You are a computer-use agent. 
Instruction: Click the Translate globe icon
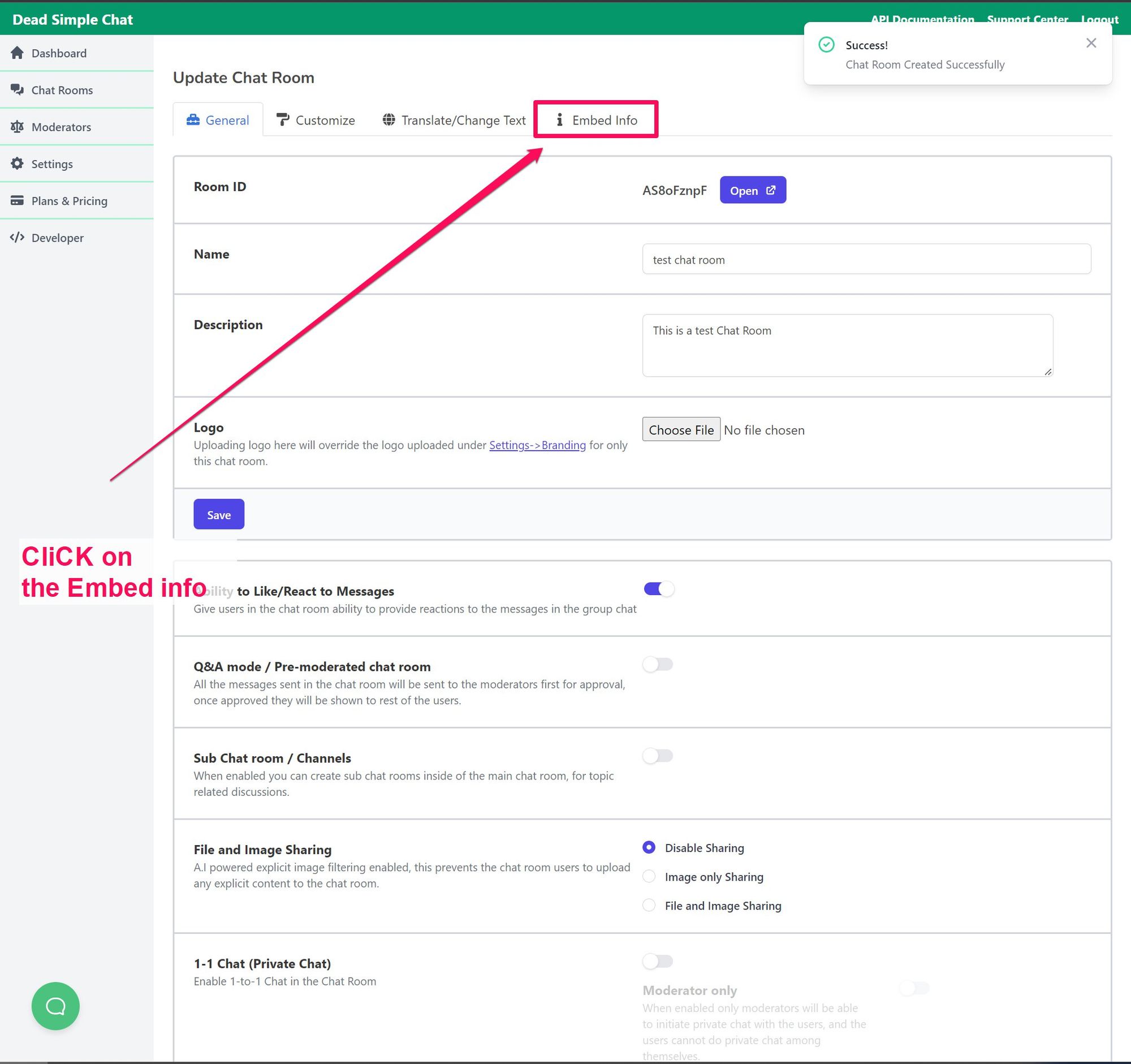point(388,120)
